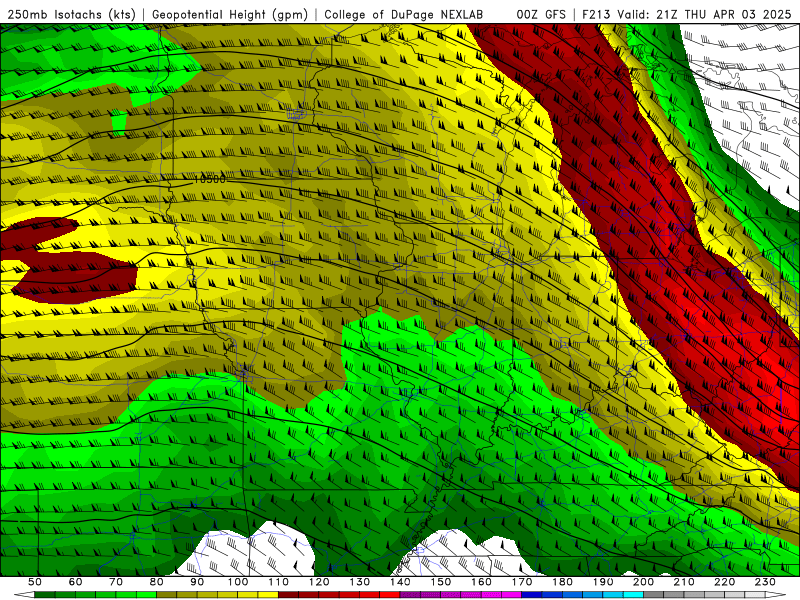
Task: Click the '80' value on the color scale
Action: (156, 582)
